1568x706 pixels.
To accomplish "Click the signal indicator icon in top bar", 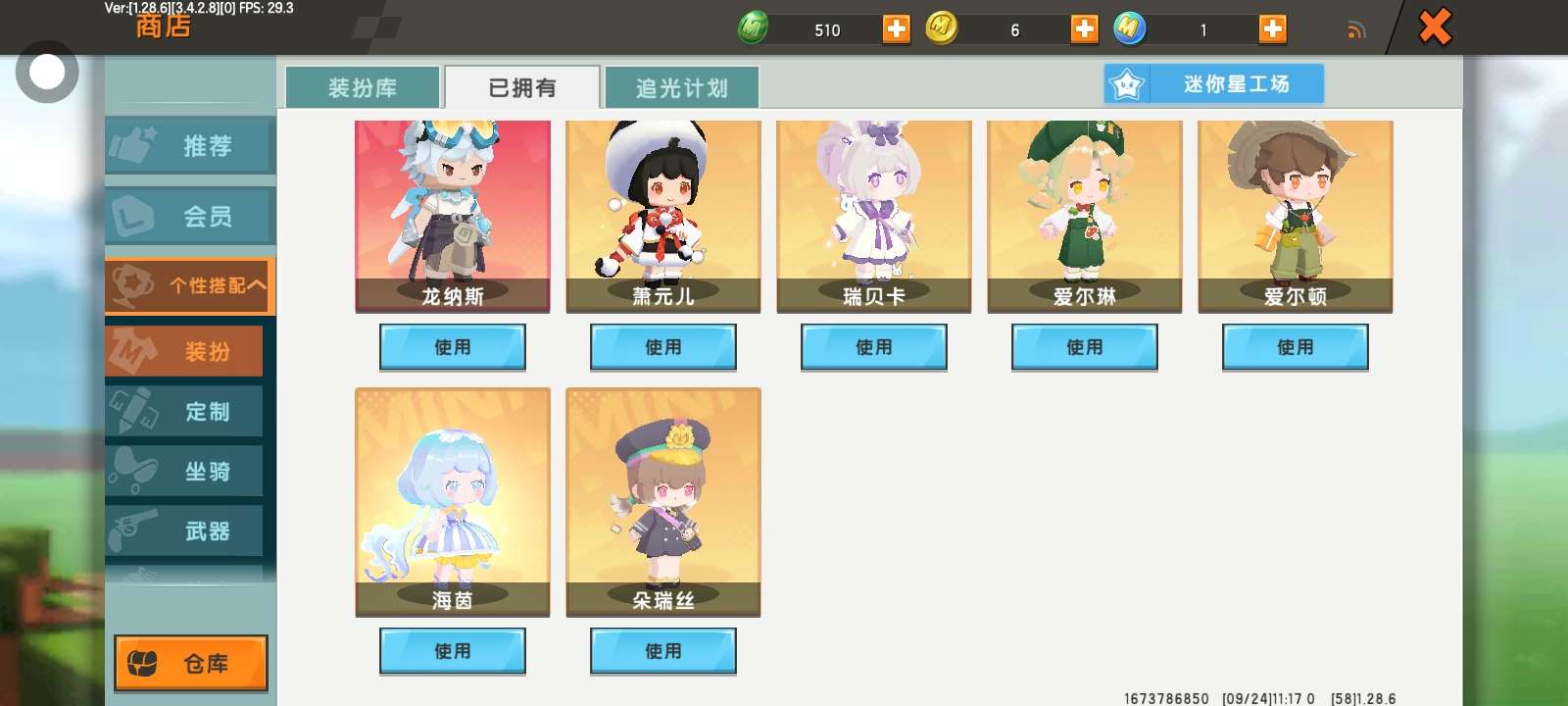I will (x=1356, y=30).
